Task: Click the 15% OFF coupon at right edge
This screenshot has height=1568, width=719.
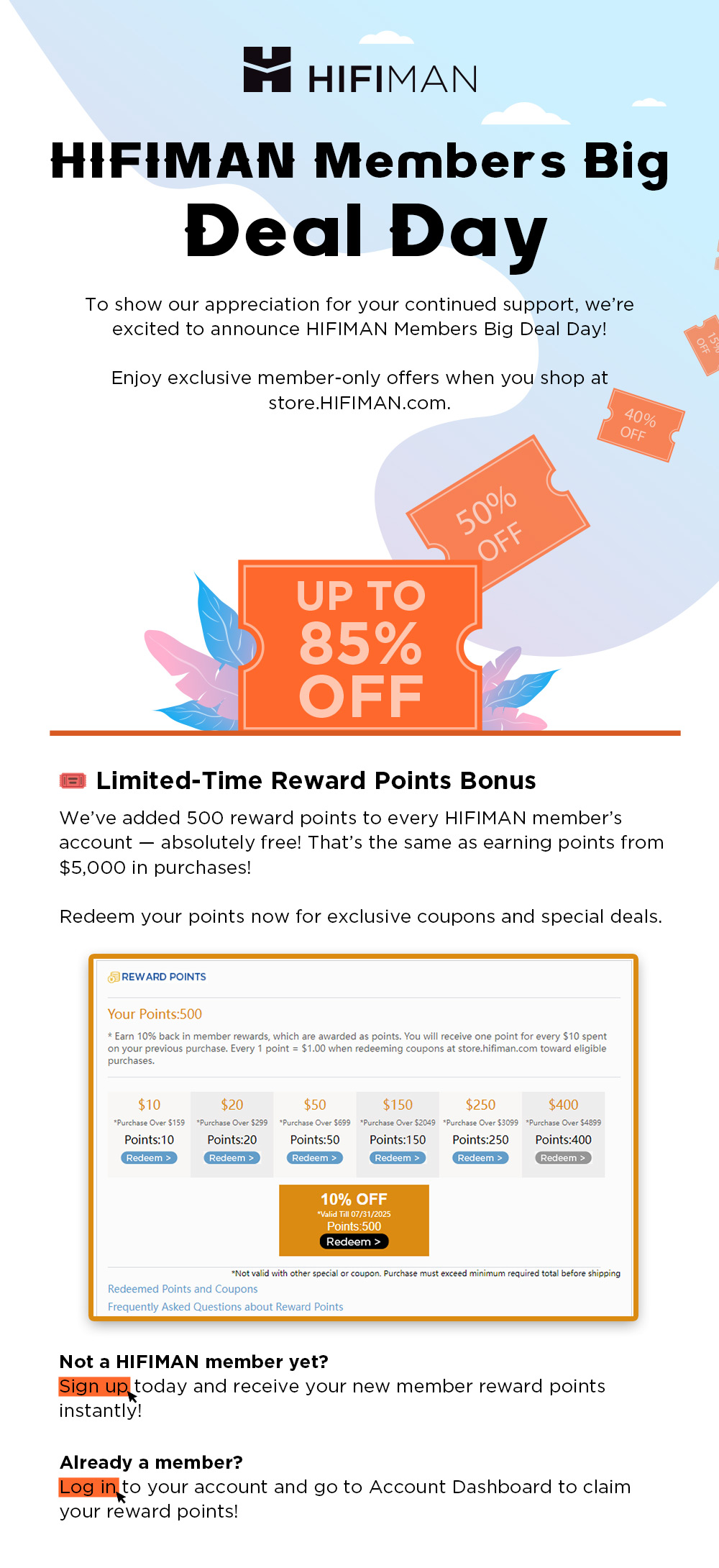Action: 703,345
